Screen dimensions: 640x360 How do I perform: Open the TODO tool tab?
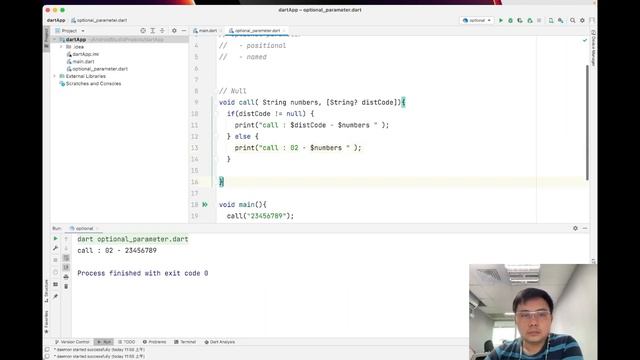click(x=127, y=342)
